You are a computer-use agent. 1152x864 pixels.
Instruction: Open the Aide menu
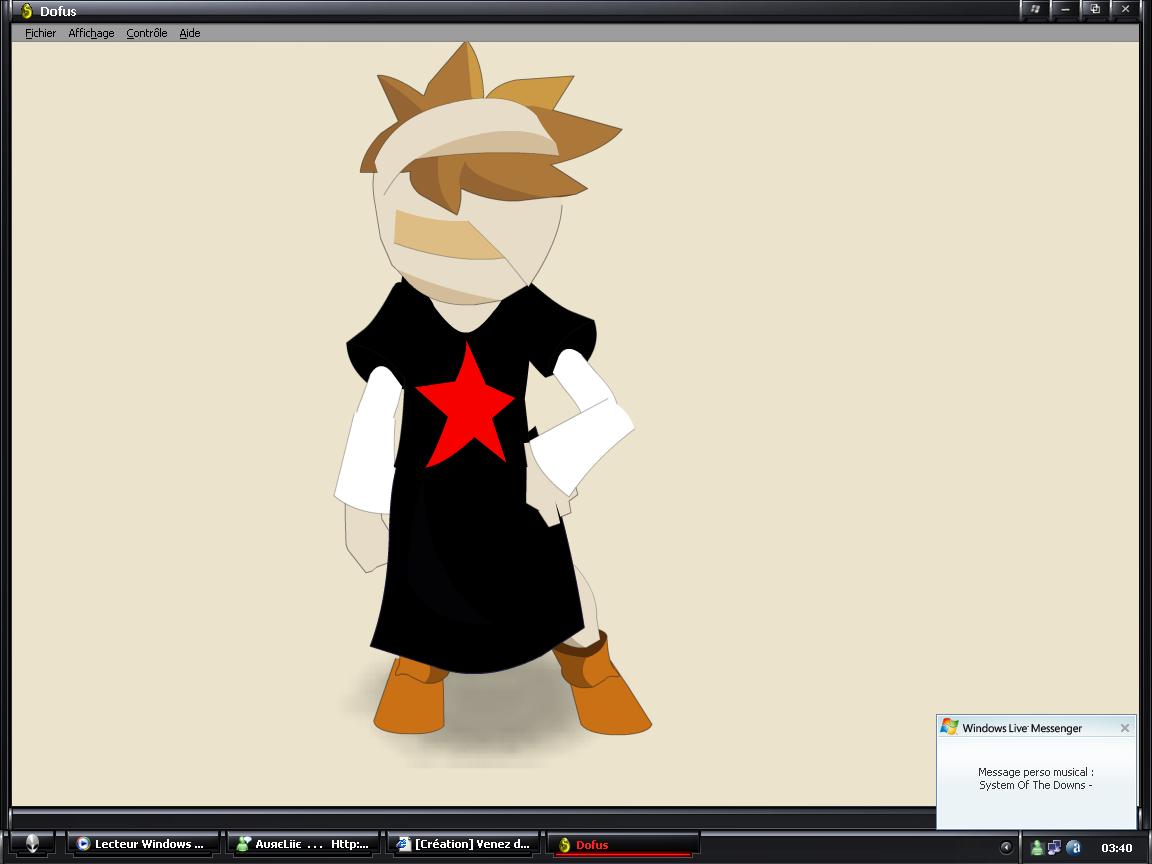pyautogui.click(x=190, y=33)
